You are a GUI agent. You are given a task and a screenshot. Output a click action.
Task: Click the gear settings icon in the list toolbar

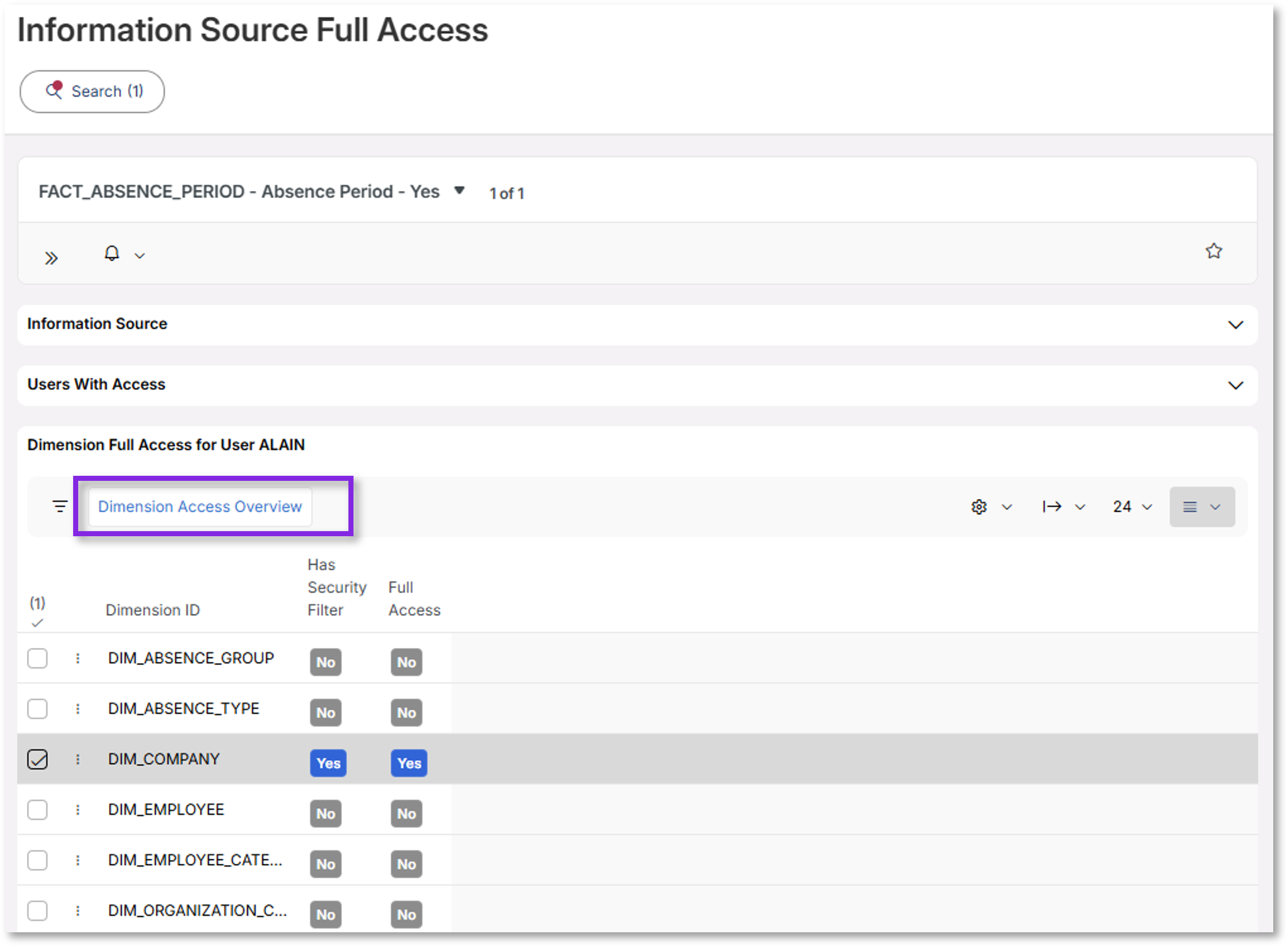pos(979,507)
